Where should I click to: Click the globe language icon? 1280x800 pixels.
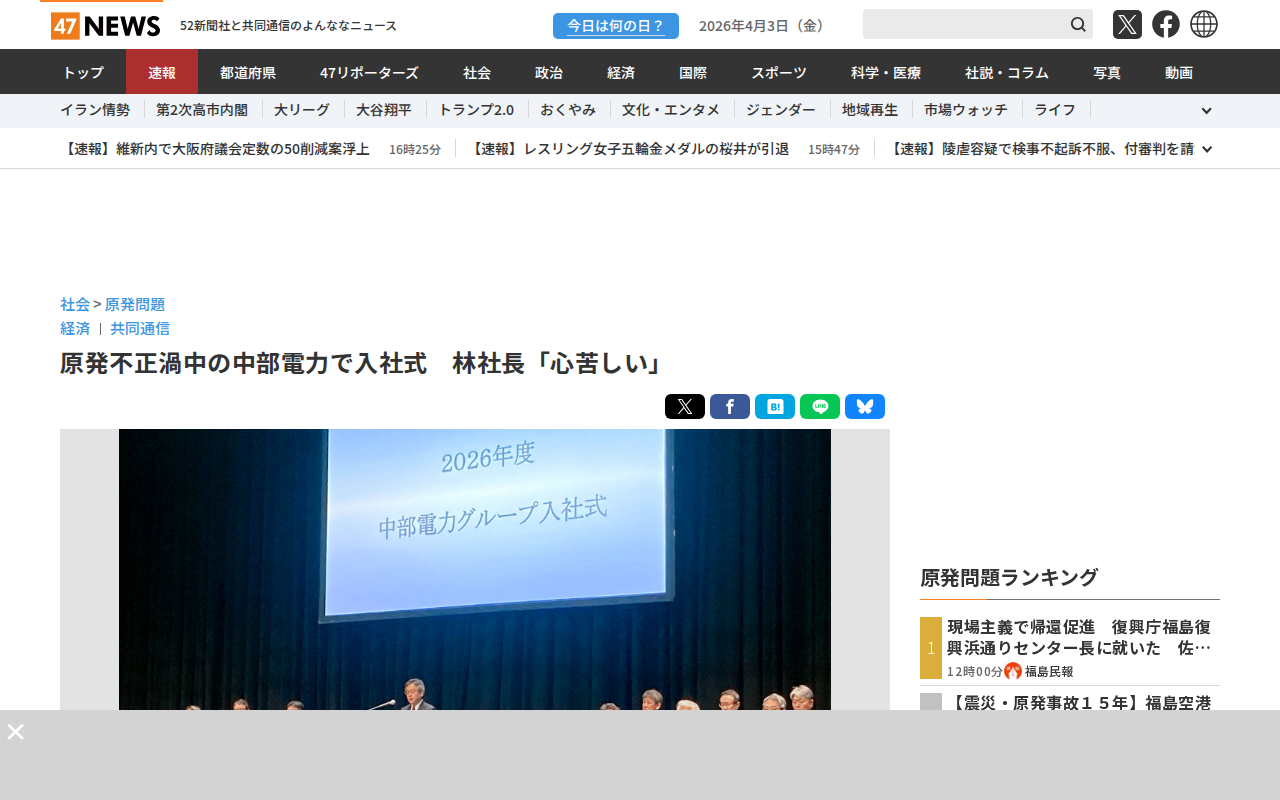click(x=1204, y=24)
